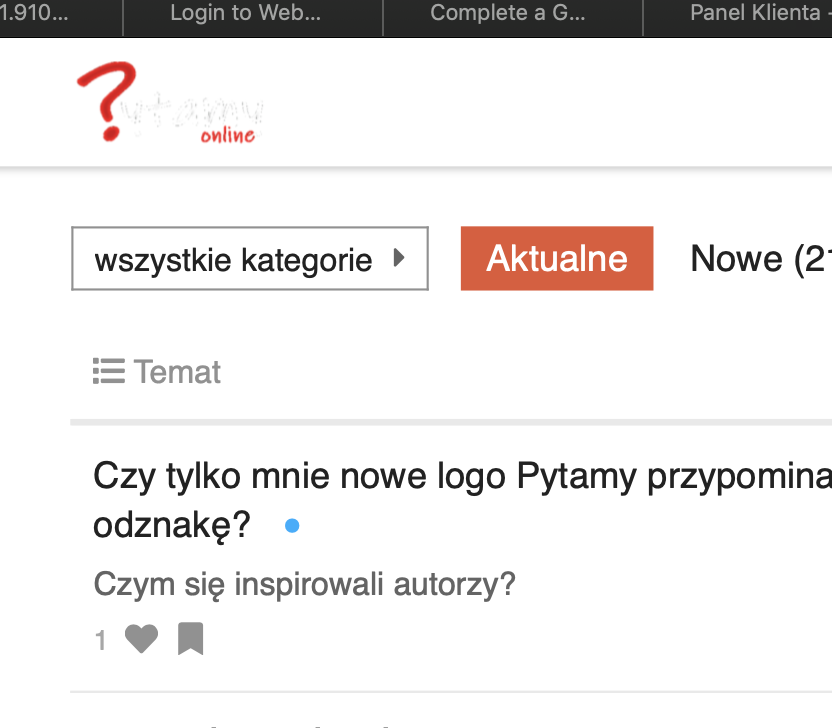Click the blue unread dot after odznakę?
Viewport: 832px width, 728px height.
click(x=292, y=526)
